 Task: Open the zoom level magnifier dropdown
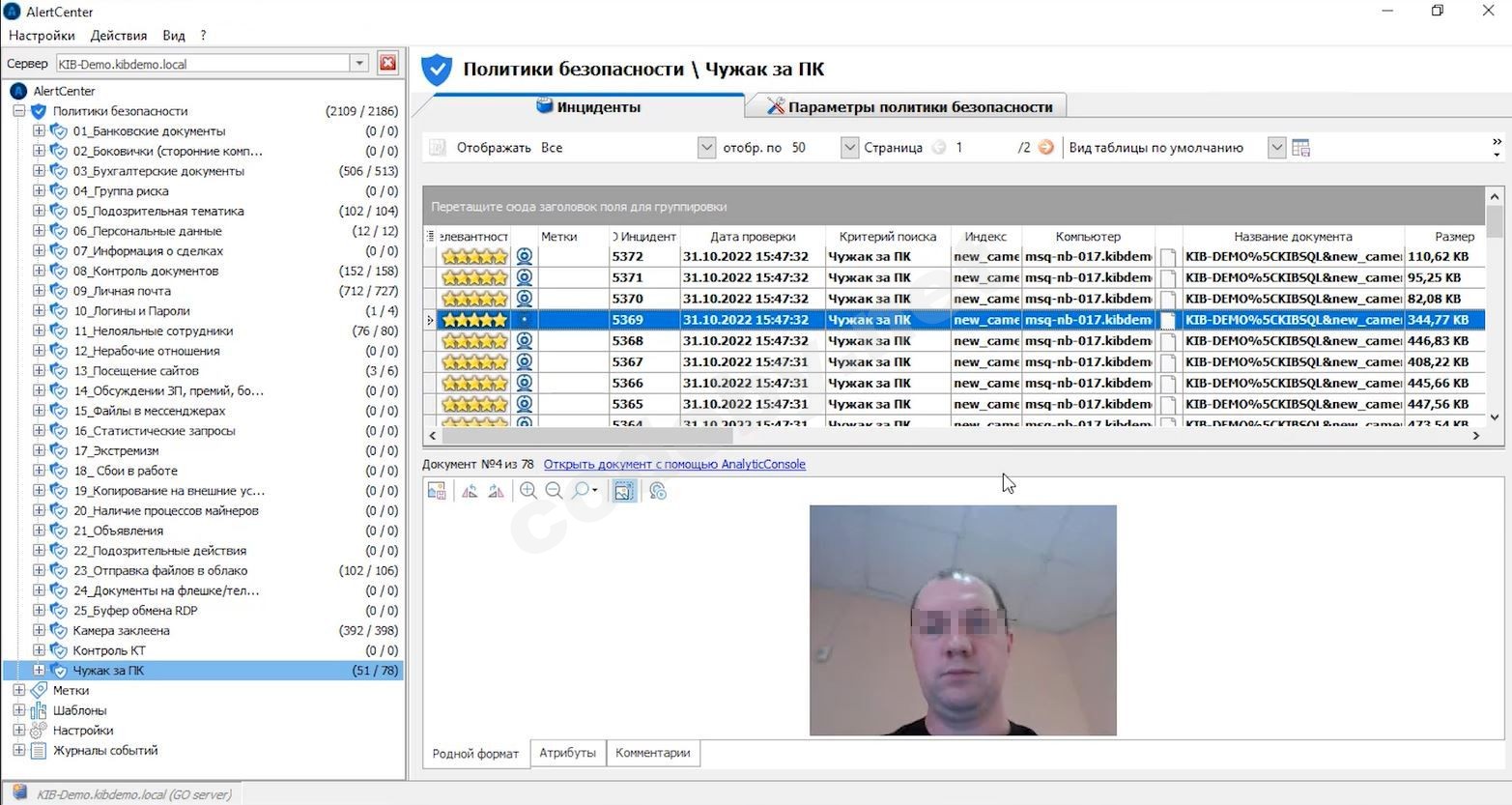pyautogui.click(x=585, y=491)
